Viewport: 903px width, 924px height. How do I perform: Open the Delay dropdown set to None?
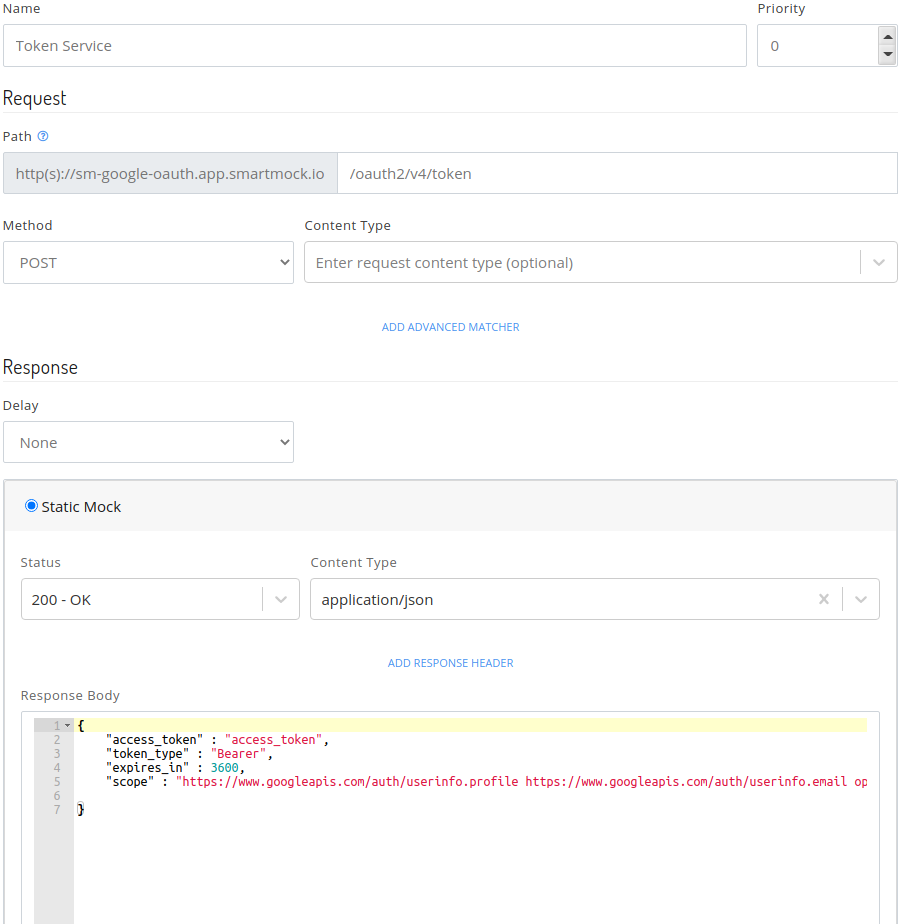(148, 441)
